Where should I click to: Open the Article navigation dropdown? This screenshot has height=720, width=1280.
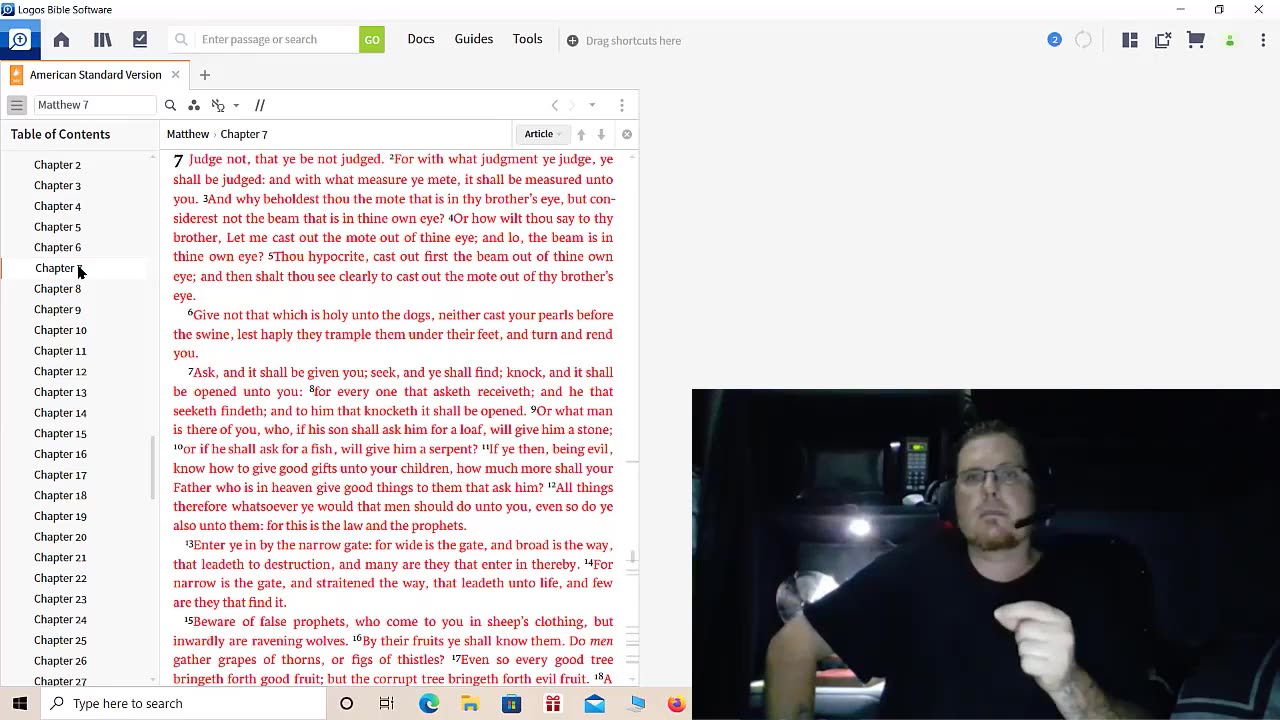click(543, 134)
